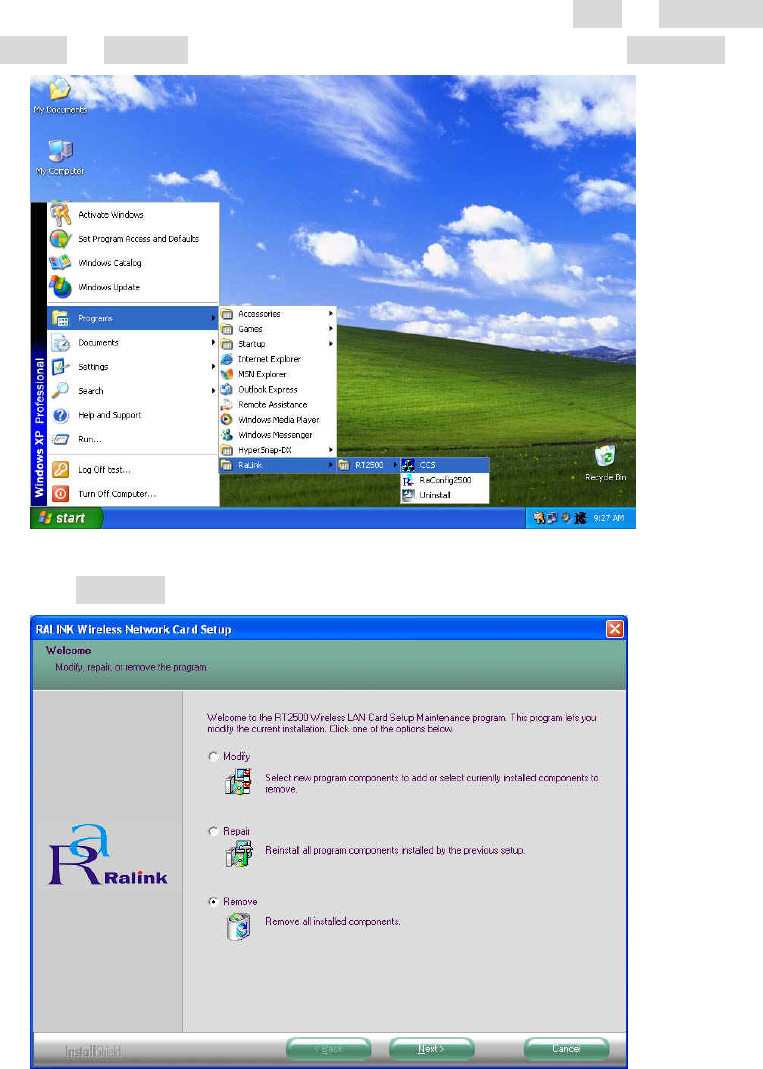
Task: Open the RT2500 folder menu entry
Action: pyautogui.click(x=368, y=465)
